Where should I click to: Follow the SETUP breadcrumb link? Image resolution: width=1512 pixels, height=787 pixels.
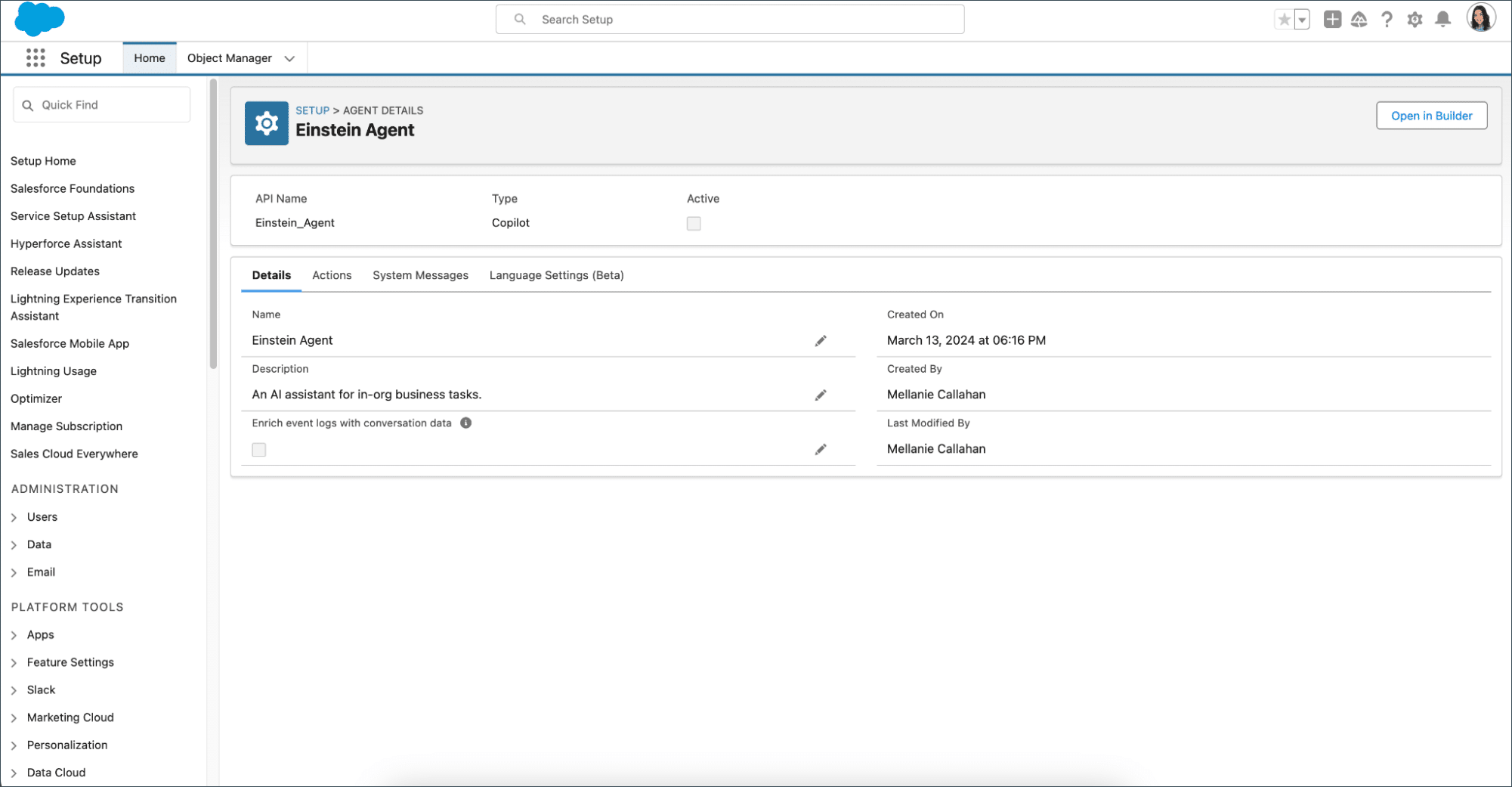coord(312,110)
